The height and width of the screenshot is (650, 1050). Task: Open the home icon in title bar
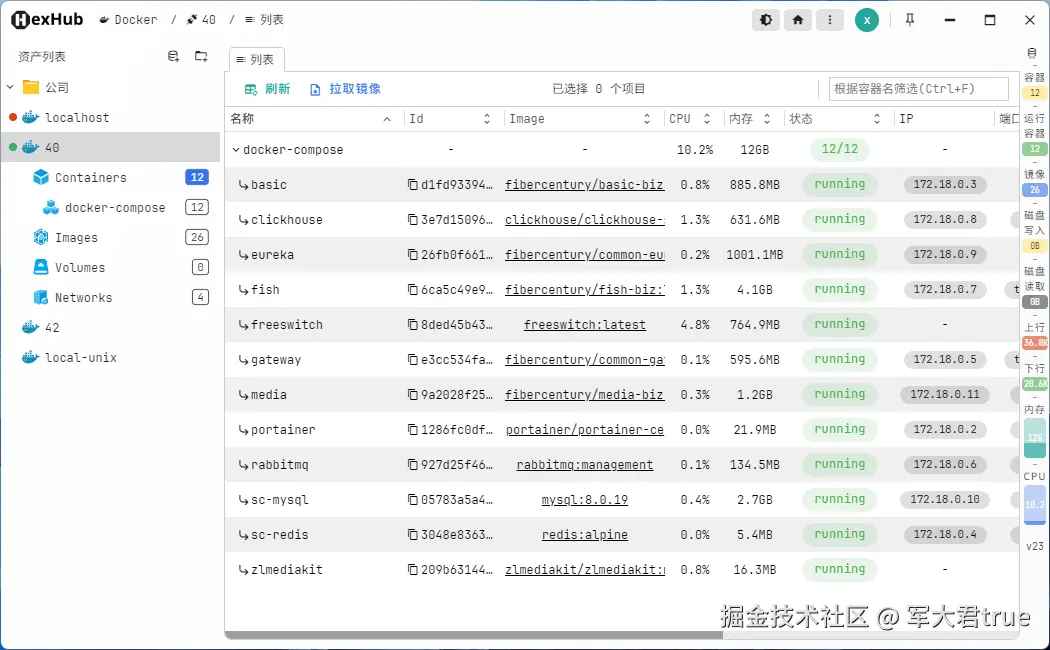click(x=798, y=20)
